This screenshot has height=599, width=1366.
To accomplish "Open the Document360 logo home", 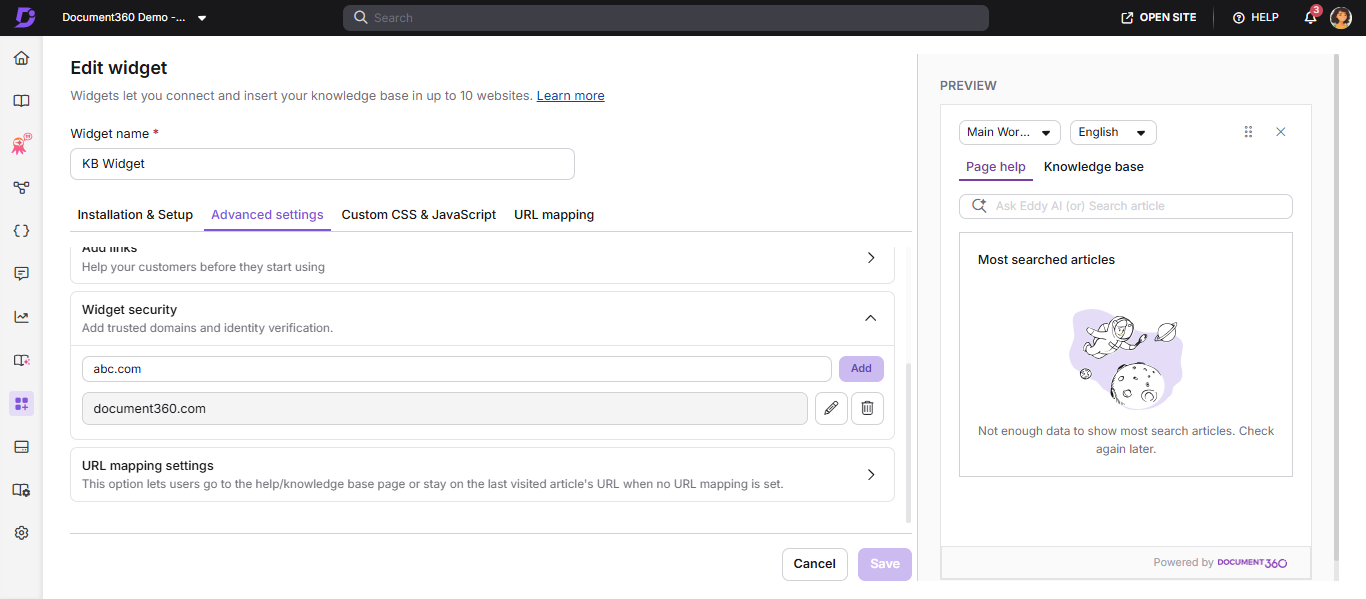I will tap(25, 17).
